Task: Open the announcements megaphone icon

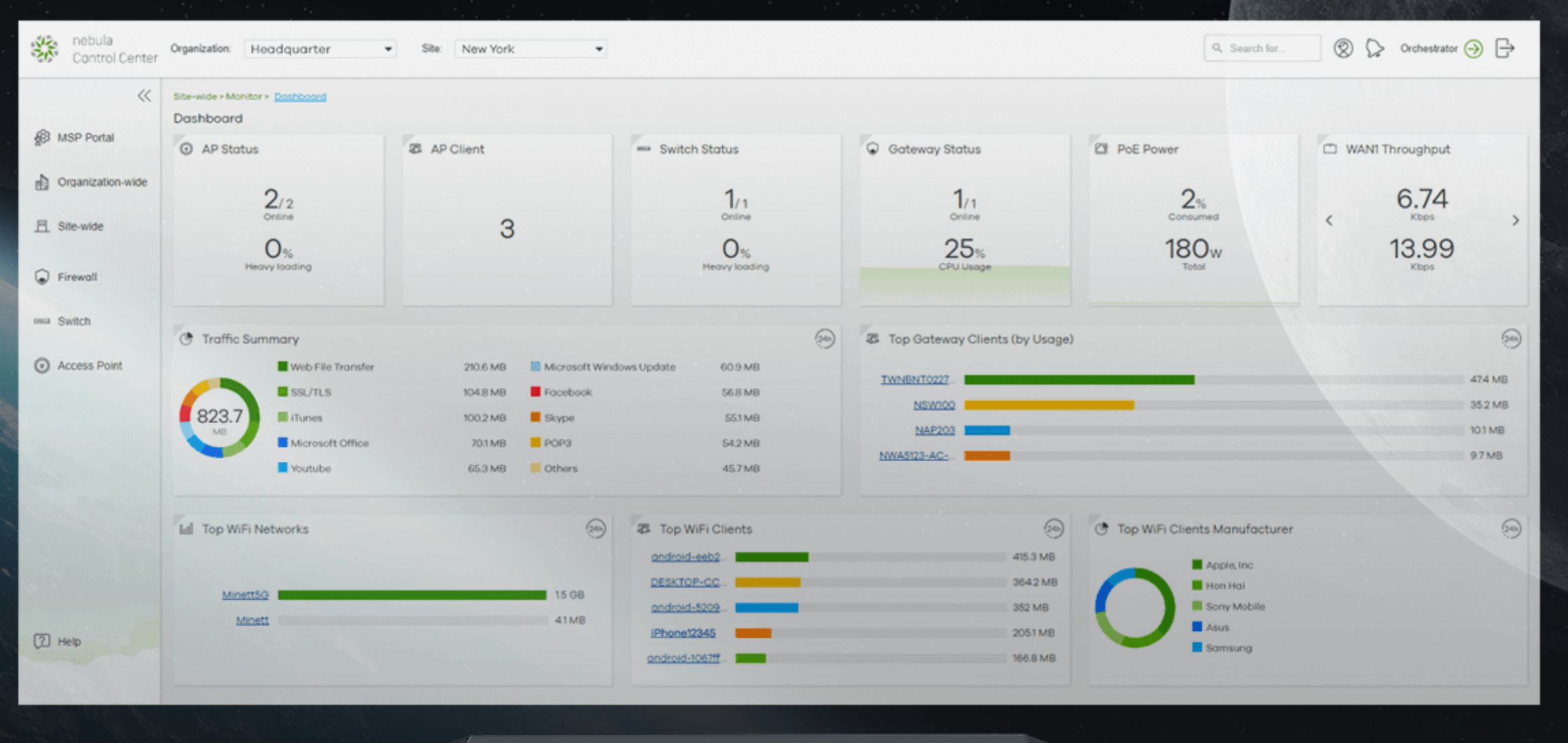Action: 1374,48
